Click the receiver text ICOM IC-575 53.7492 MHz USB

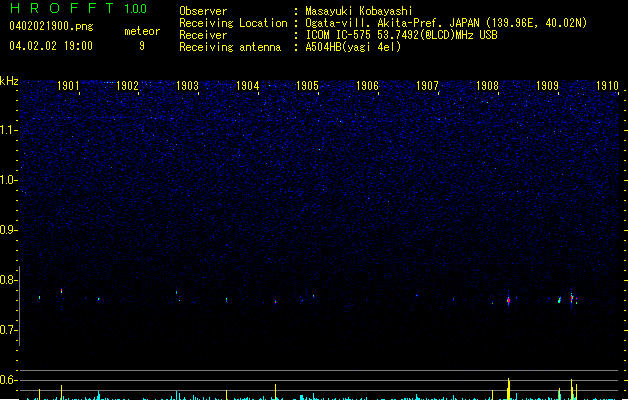coord(402,35)
